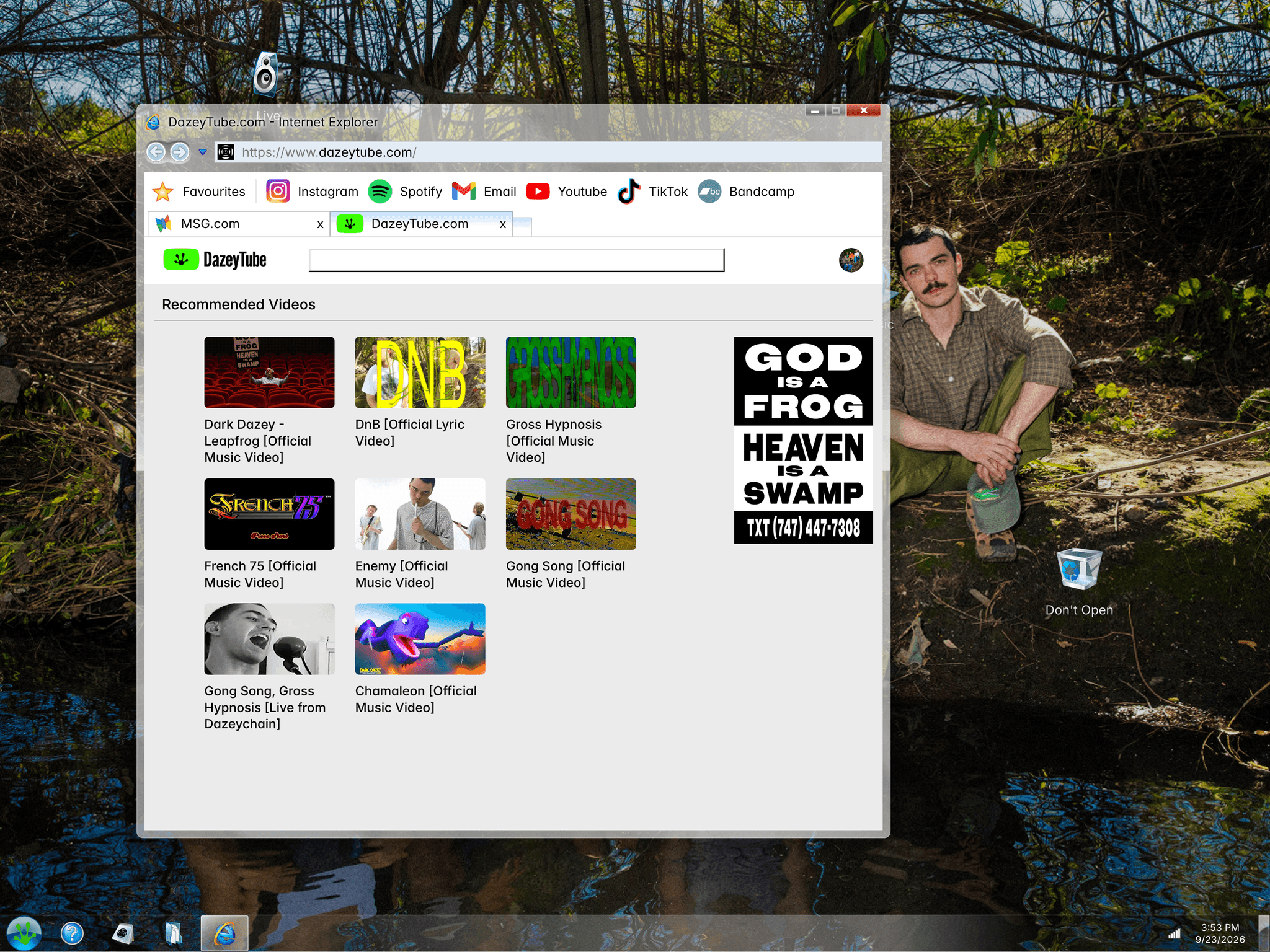Open the TikTok bookmark icon
This screenshot has height=952, width=1270.
coord(629,191)
